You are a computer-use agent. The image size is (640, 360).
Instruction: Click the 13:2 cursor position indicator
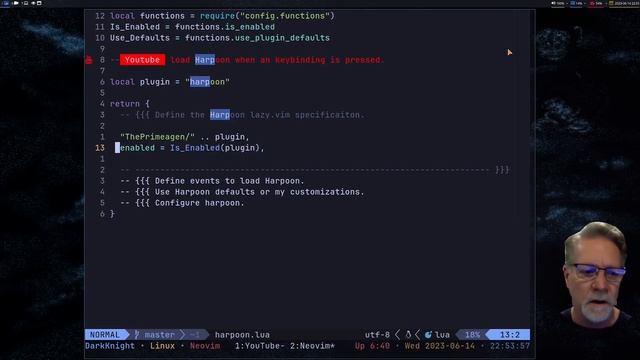click(x=510, y=335)
